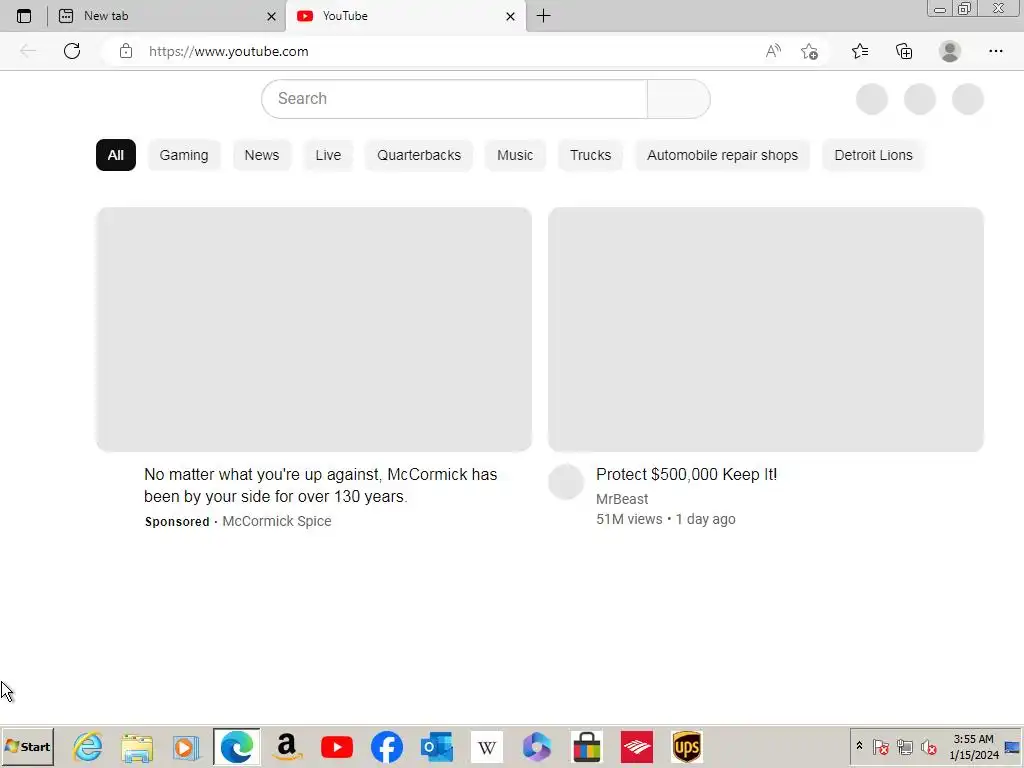Click the Action Center flag tray icon
This screenshot has height=768, width=1024.
click(880, 746)
